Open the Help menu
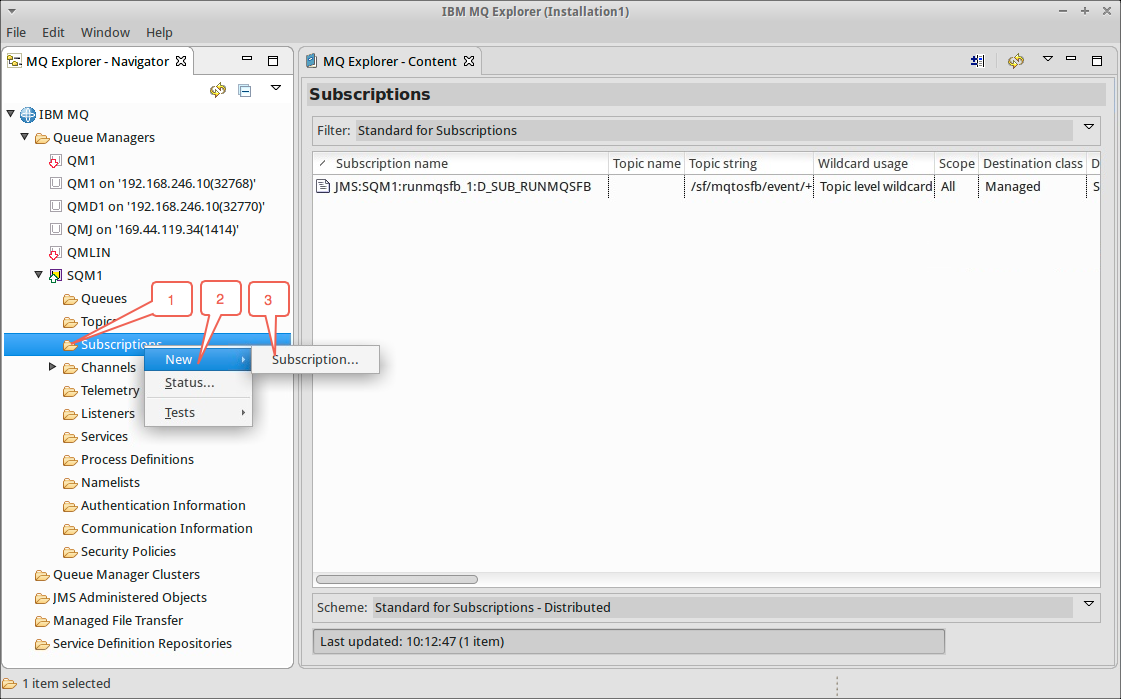Viewport: 1121px width, 699px height. pyautogui.click(x=159, y=32)
